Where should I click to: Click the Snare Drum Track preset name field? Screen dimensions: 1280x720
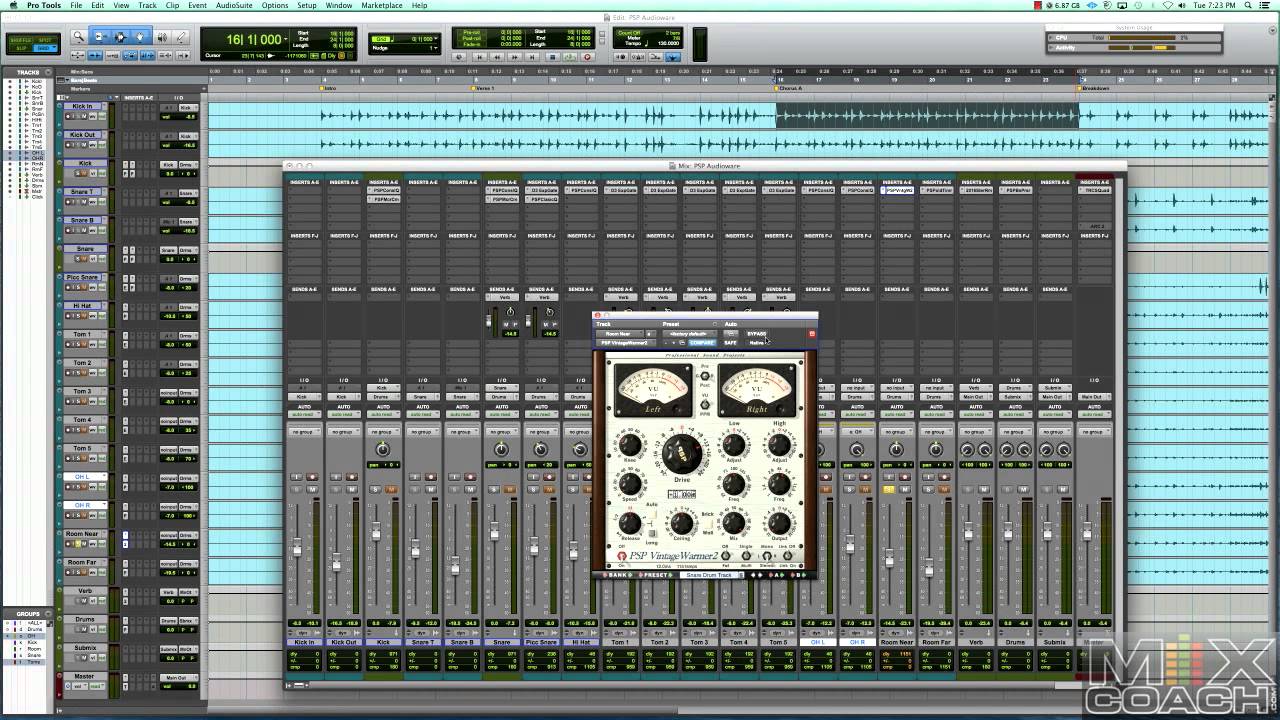point(709,575)
